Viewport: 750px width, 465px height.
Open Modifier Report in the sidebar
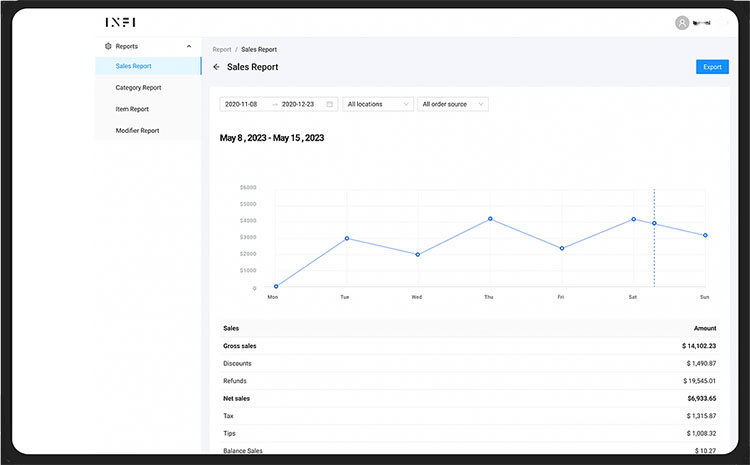137,131
